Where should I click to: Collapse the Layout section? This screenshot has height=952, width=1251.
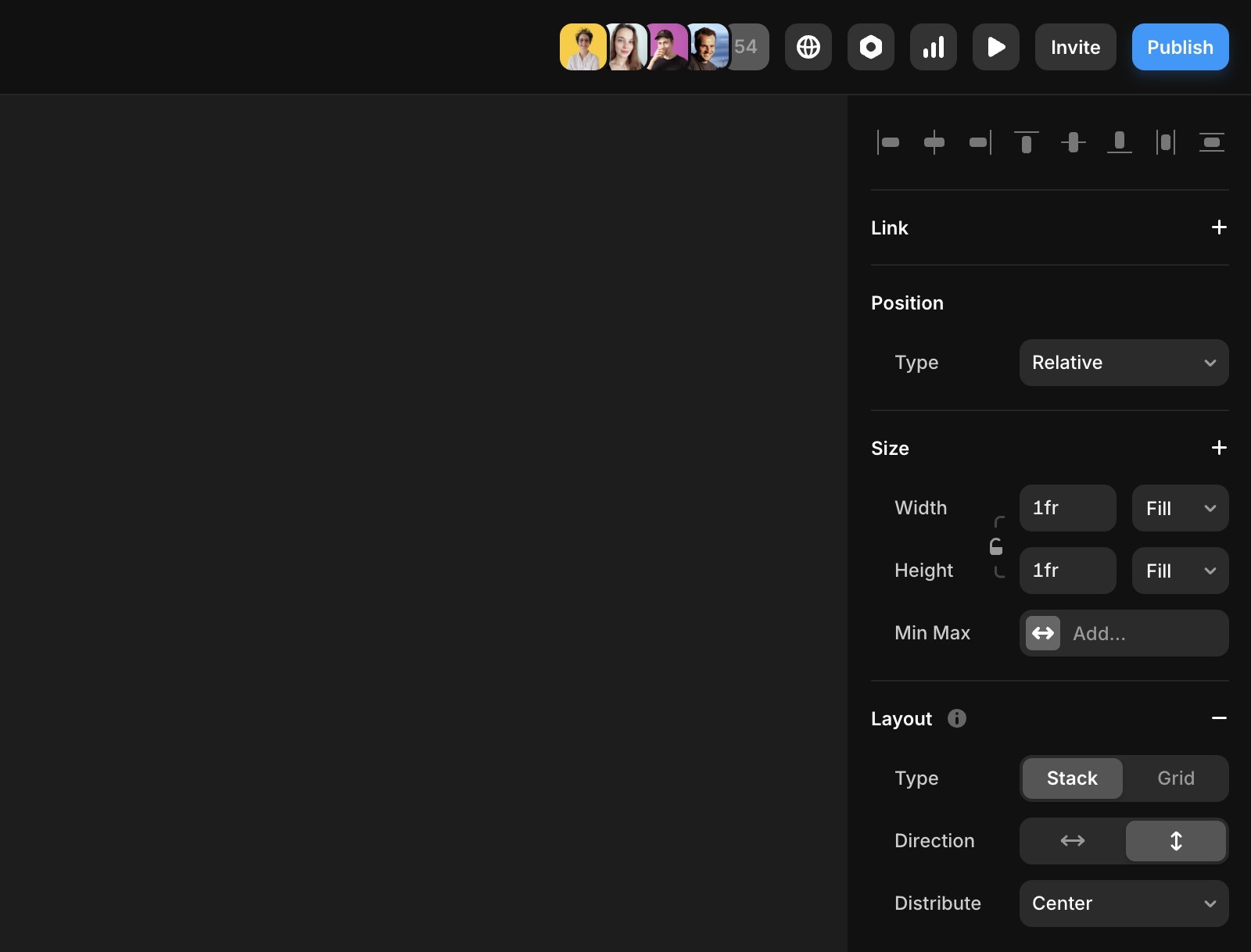[x=1219, y=718]
